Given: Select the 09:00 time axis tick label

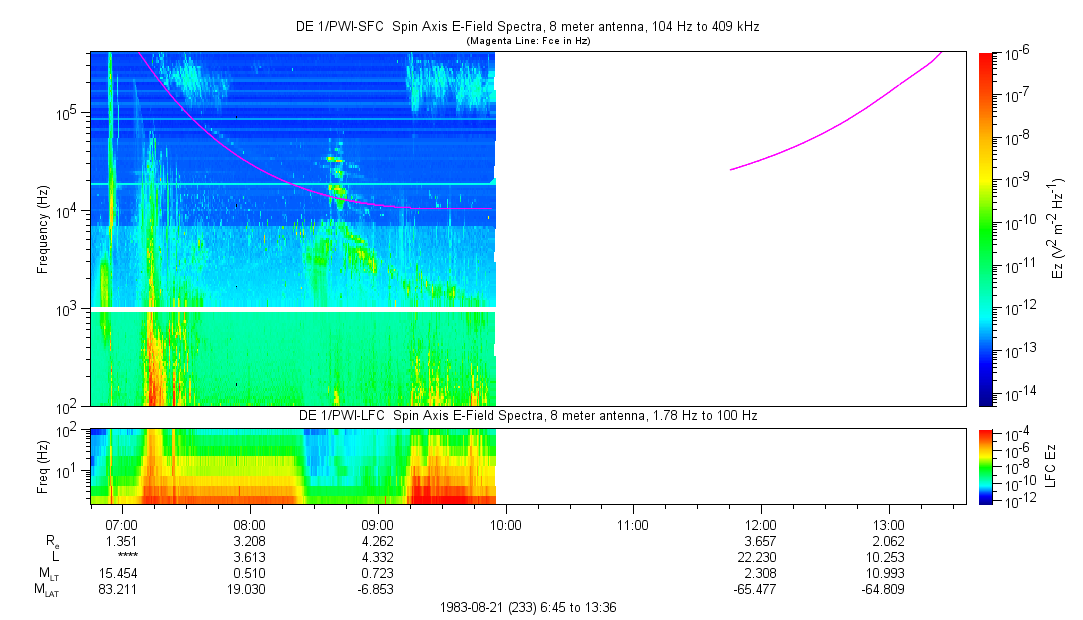Looking at the screenshot, I should (x=377, y=524).
